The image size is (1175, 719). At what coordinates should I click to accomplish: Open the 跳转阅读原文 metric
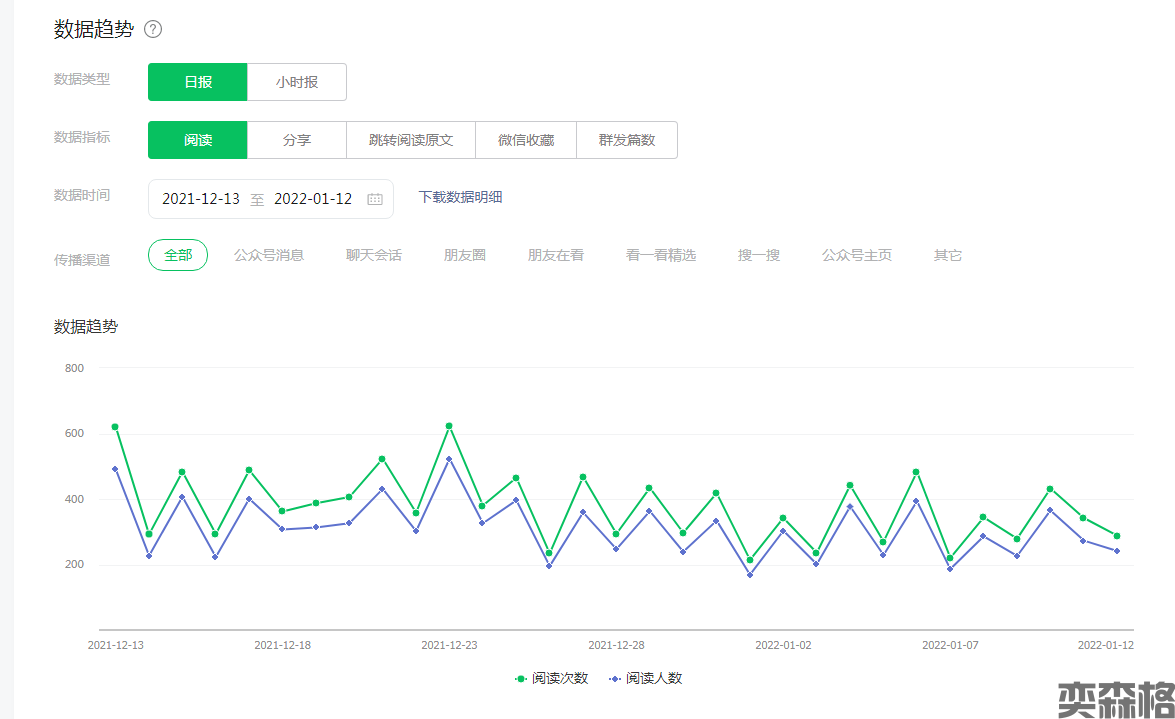click(411, 140)
